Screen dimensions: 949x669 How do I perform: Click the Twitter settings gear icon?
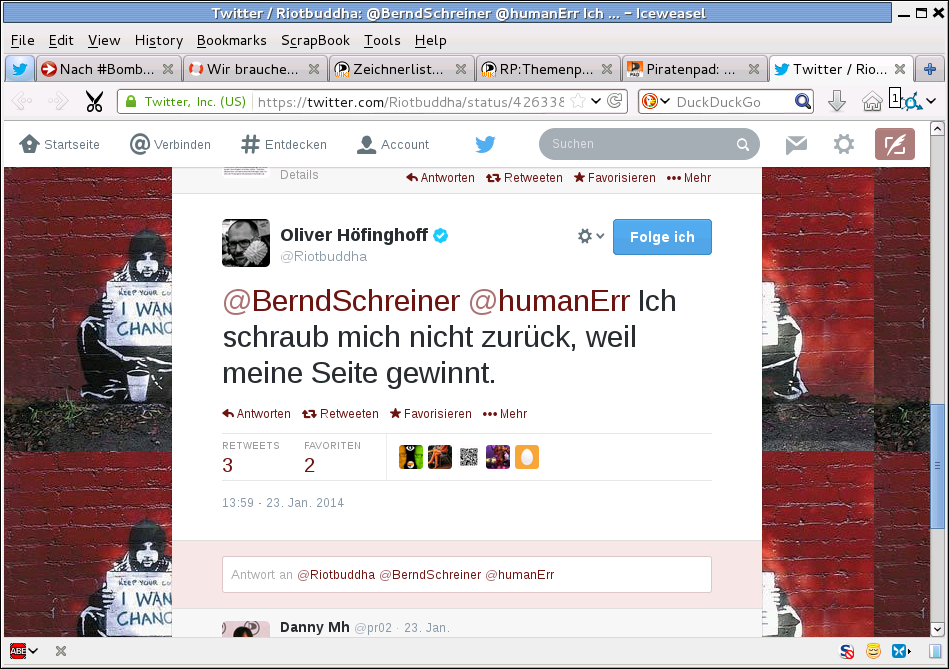(844, 144)
